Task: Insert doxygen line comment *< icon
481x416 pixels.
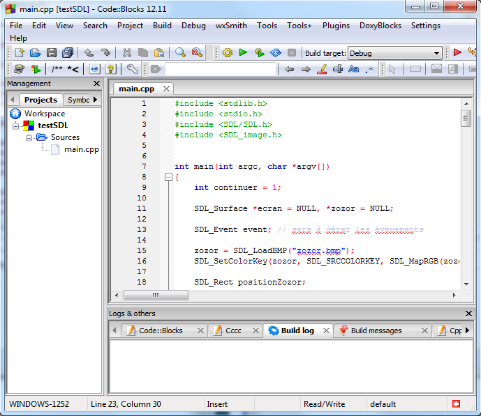Action: point(73,69)
